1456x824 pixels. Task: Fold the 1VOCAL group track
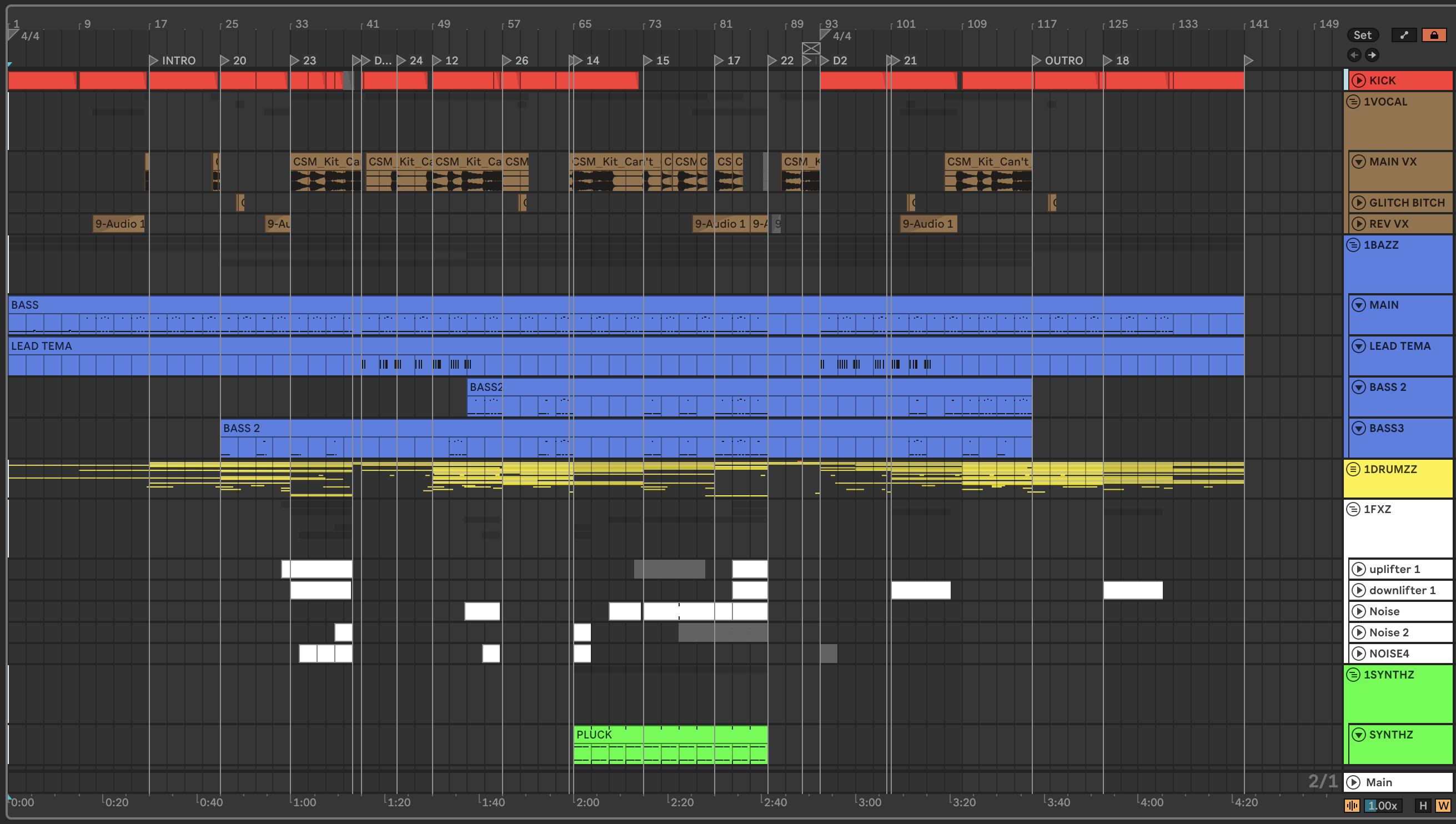click(1353, 102)
